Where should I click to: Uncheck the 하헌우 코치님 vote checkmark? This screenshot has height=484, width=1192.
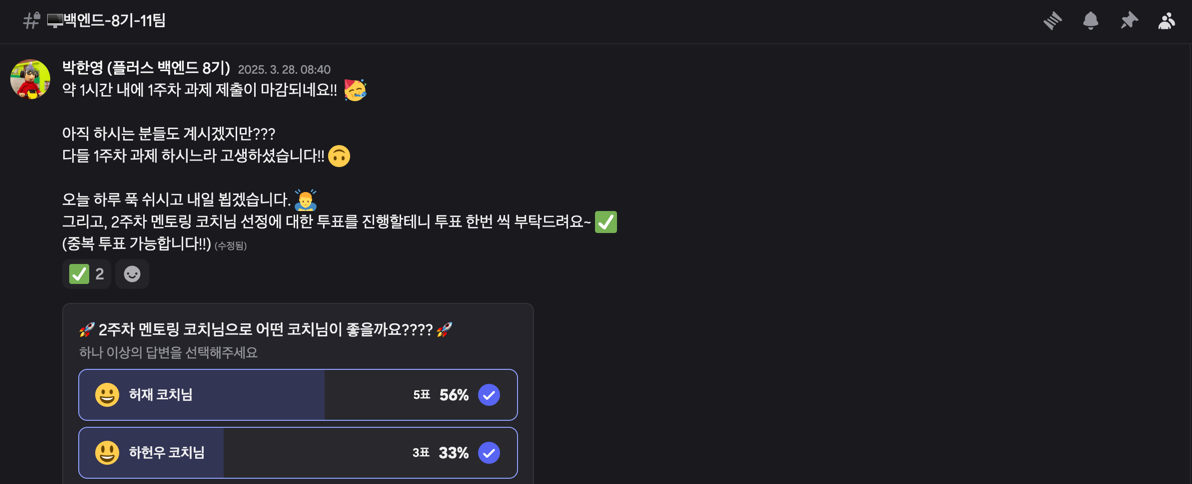(x=489, y=453)
